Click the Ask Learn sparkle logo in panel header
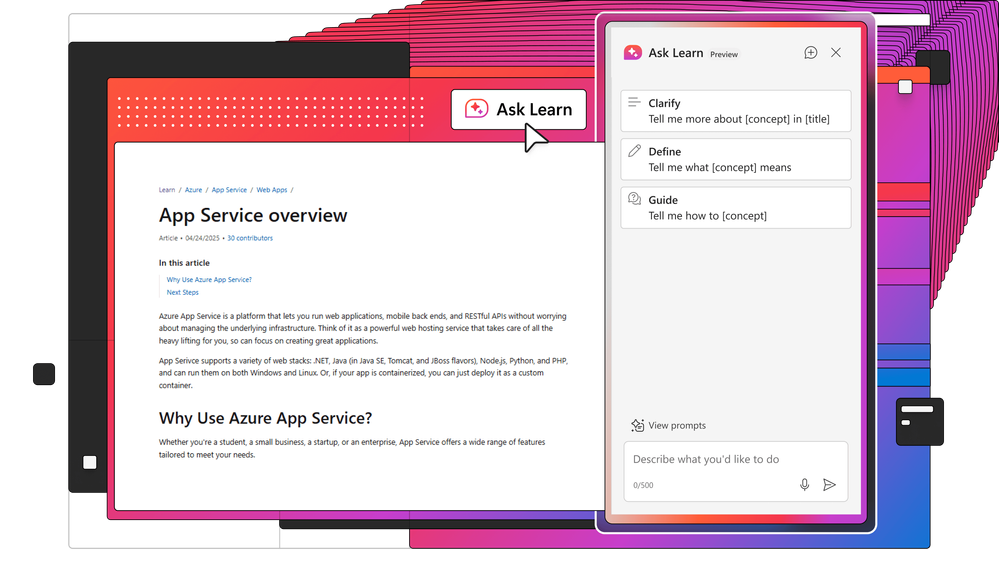Screen dimensions: 999x562 tap(633, 53)
